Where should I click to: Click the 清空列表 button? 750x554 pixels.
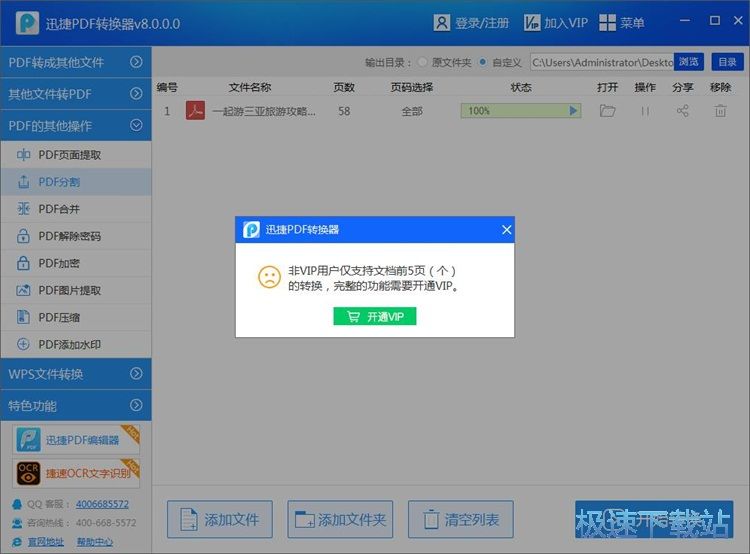click(461, 520)
